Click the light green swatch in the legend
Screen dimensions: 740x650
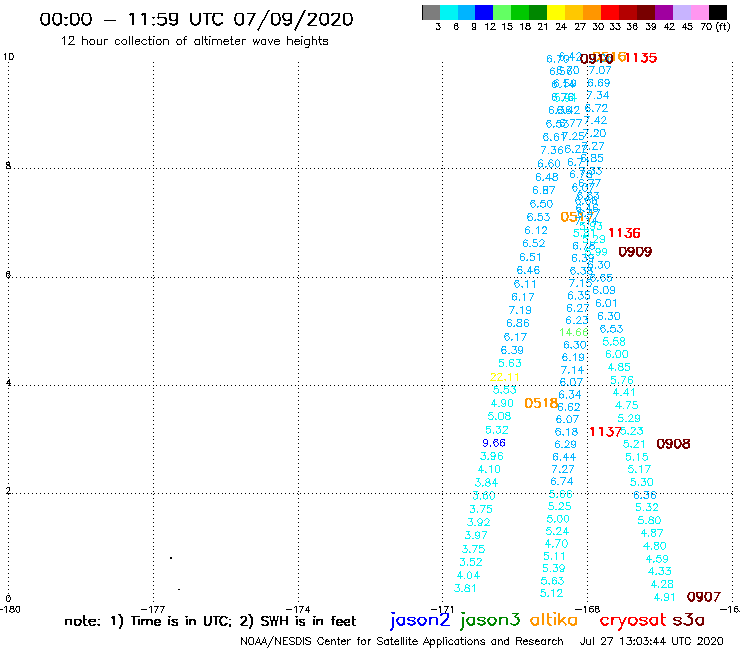point(502,12)
